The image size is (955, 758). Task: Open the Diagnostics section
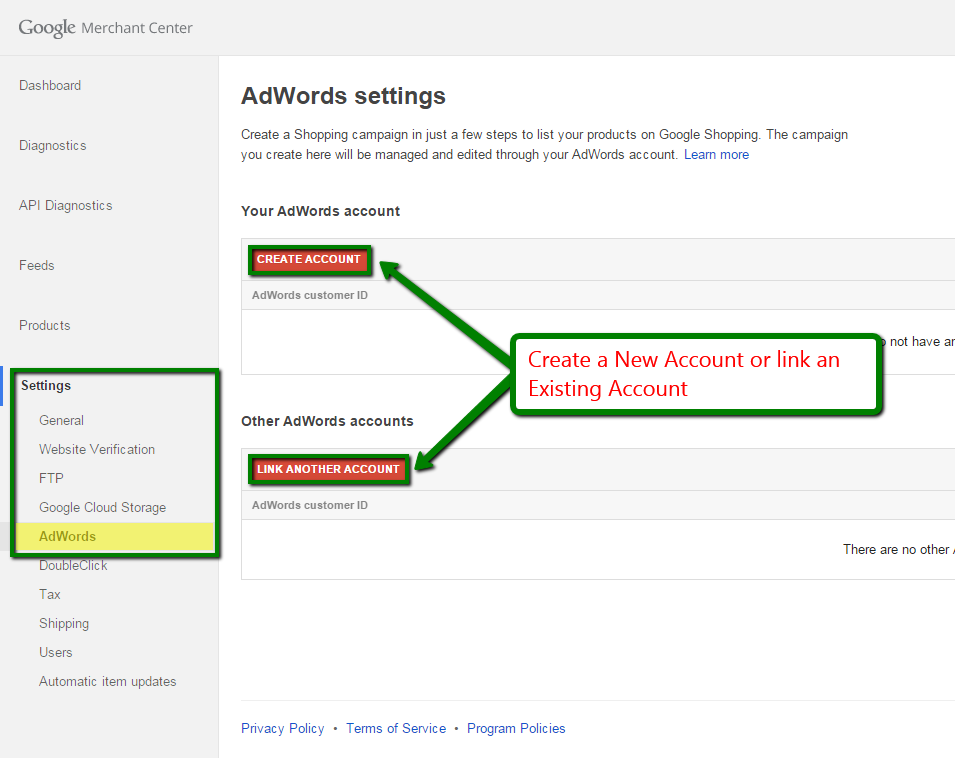[52, 146]
